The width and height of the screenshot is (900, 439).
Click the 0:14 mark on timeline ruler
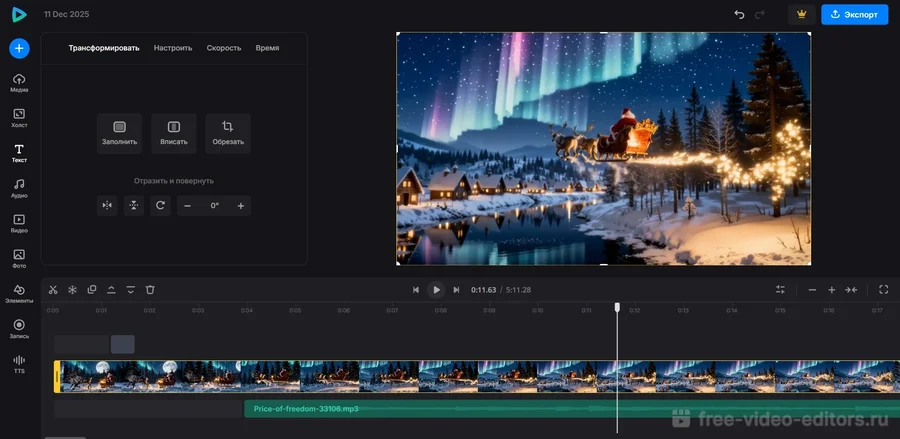click(731, 310)
